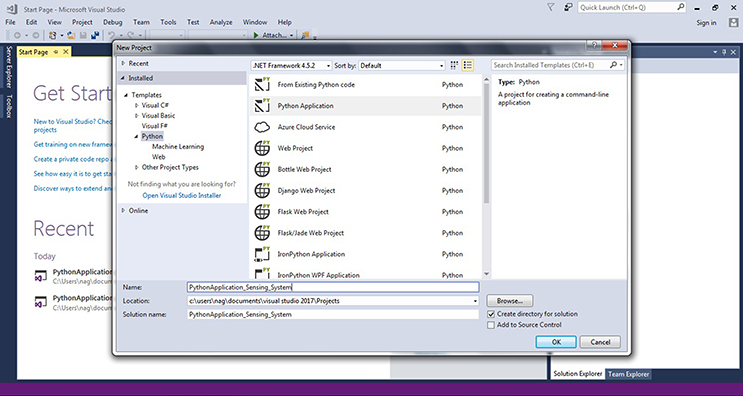
Task: Select Machine Learning under Python templates
Action: [x=178, y=147]
